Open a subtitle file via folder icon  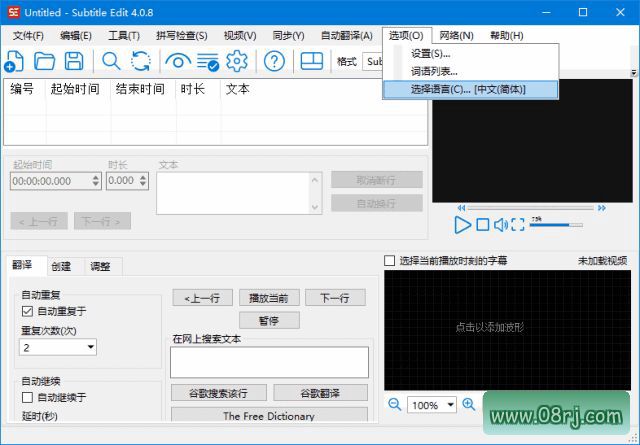point(44,61)
